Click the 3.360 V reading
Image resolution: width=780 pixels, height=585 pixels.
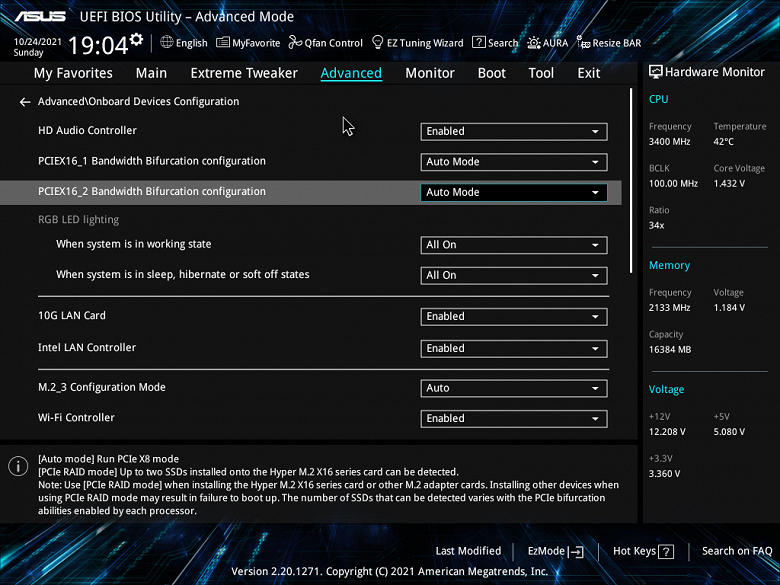(x=664, y=474)
